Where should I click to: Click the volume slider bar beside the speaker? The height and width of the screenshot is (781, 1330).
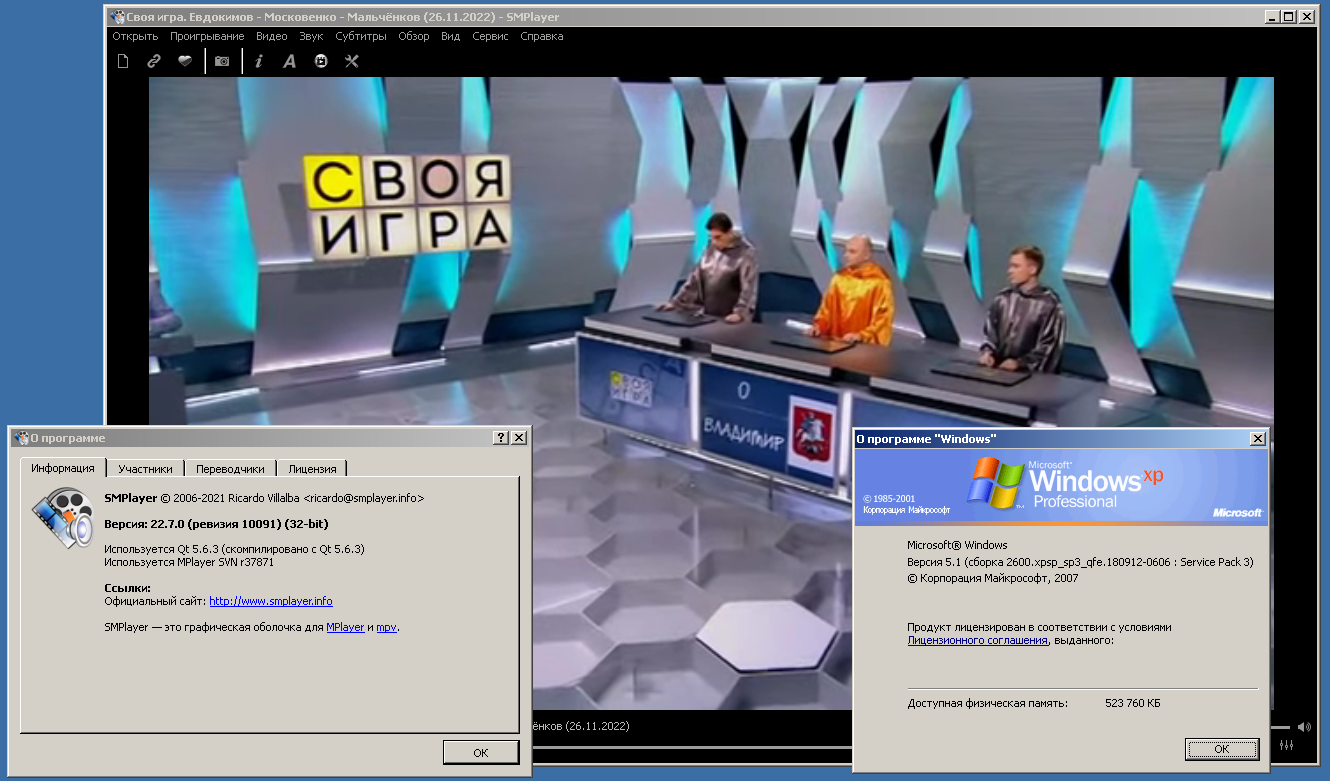pos(1281,727)
